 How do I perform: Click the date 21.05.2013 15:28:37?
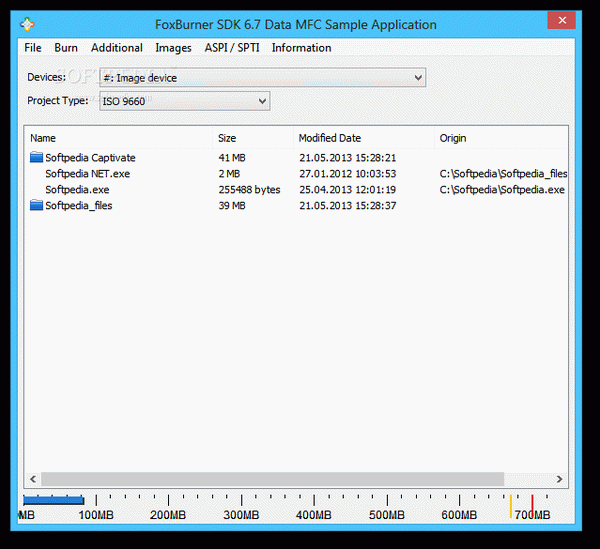(347, 206)
